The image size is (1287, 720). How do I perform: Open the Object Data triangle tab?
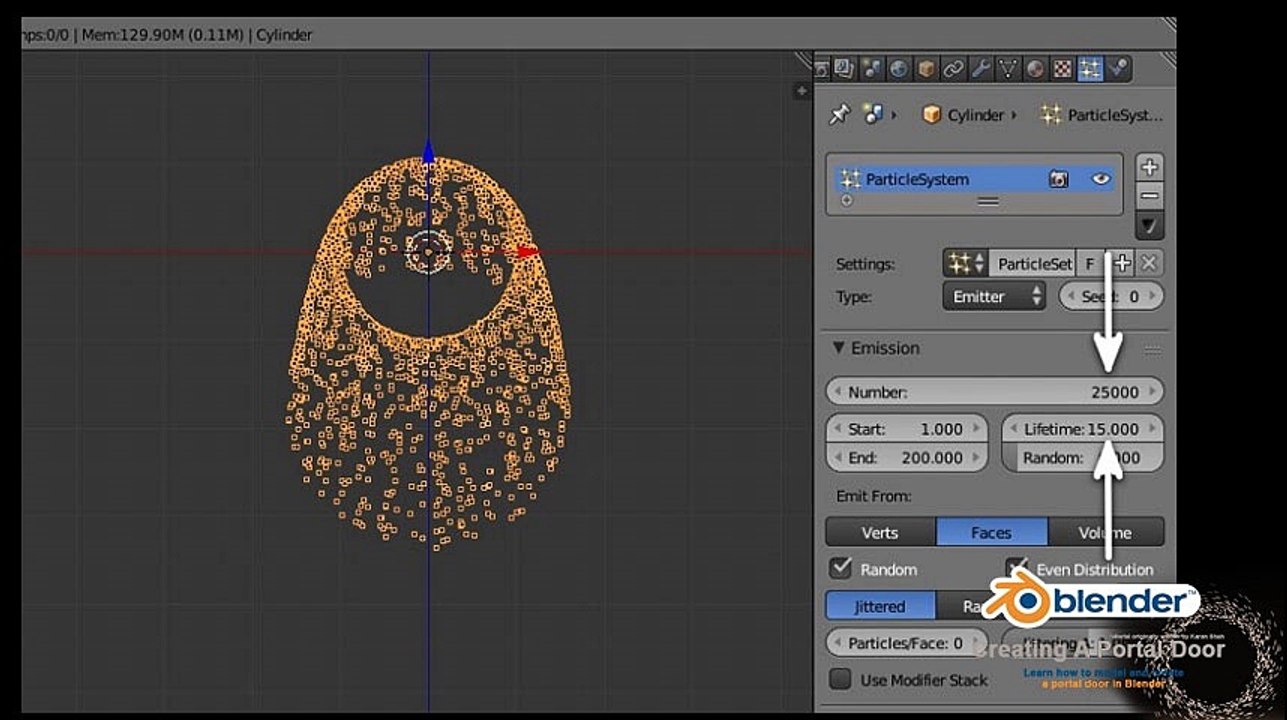click(1008, 68)
